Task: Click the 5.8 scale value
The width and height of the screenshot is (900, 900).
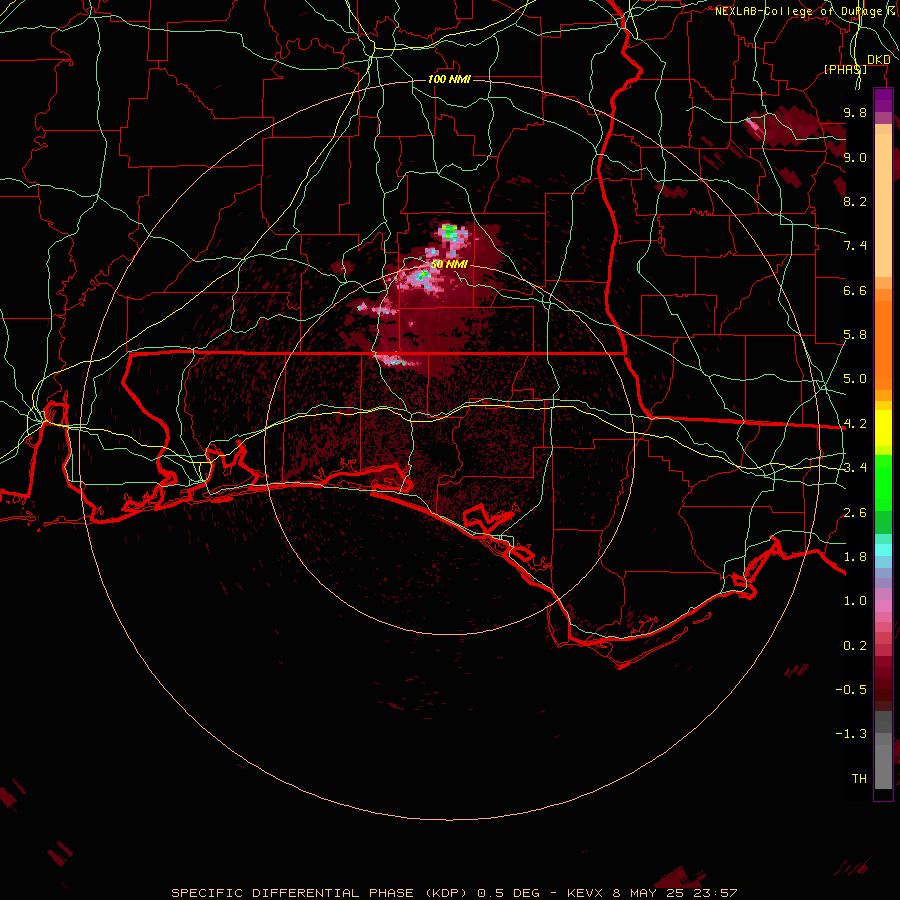Action: coord(855,335)
